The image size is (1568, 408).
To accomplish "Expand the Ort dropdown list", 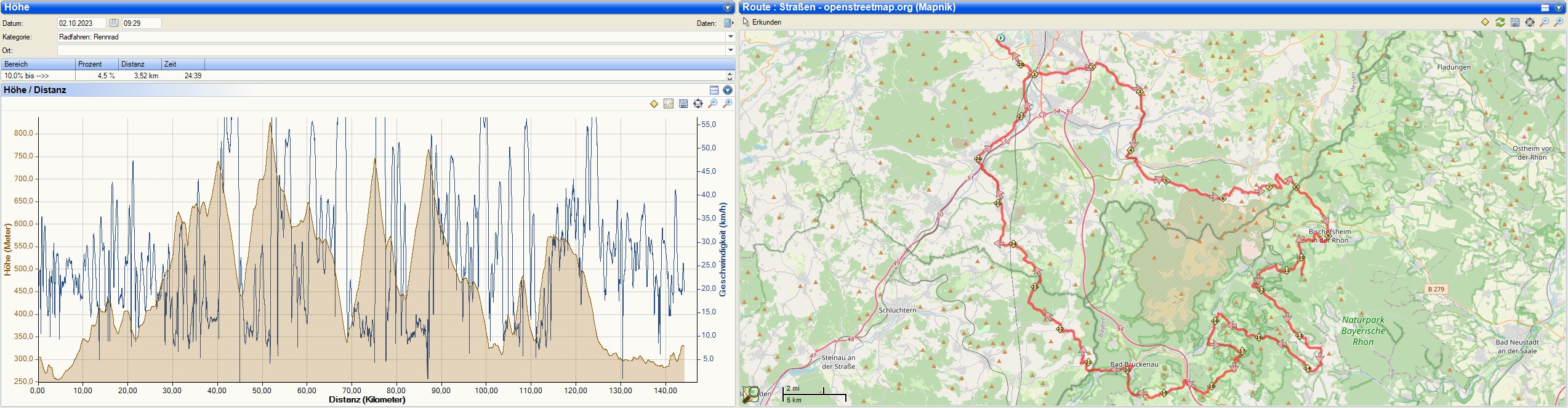I will [x=731, y=51].
